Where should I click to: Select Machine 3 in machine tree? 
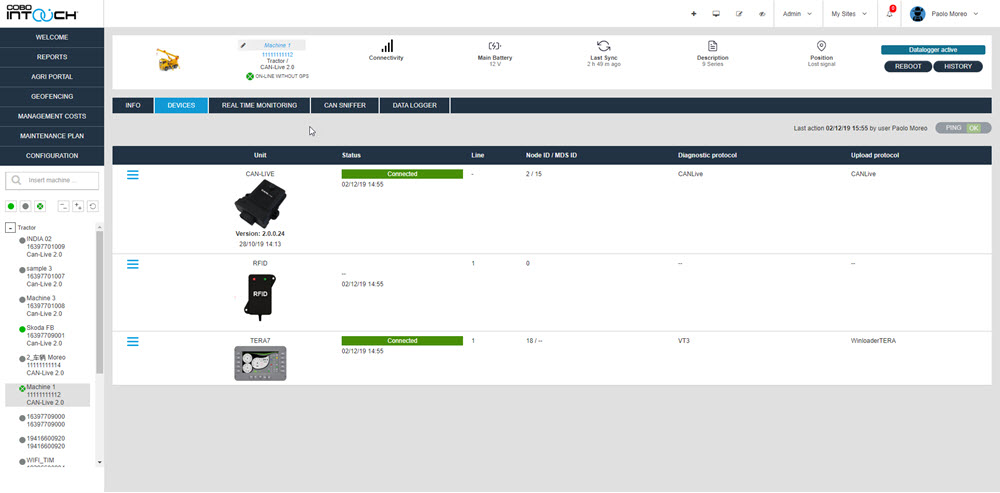click(45, 306)
